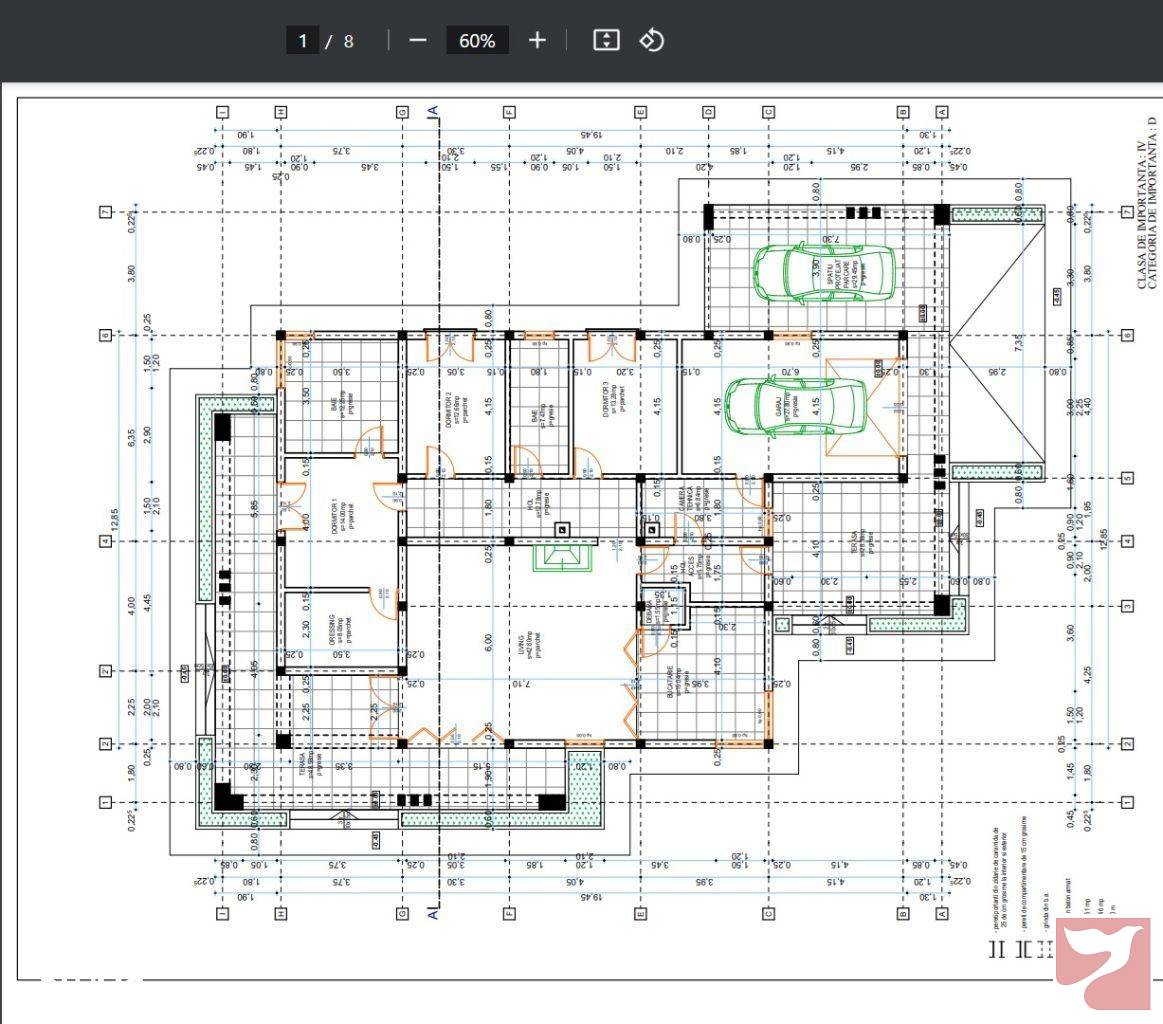Click the LIVING room label
This screenshot has width=1163, height=1024.
tap(521, 646)
